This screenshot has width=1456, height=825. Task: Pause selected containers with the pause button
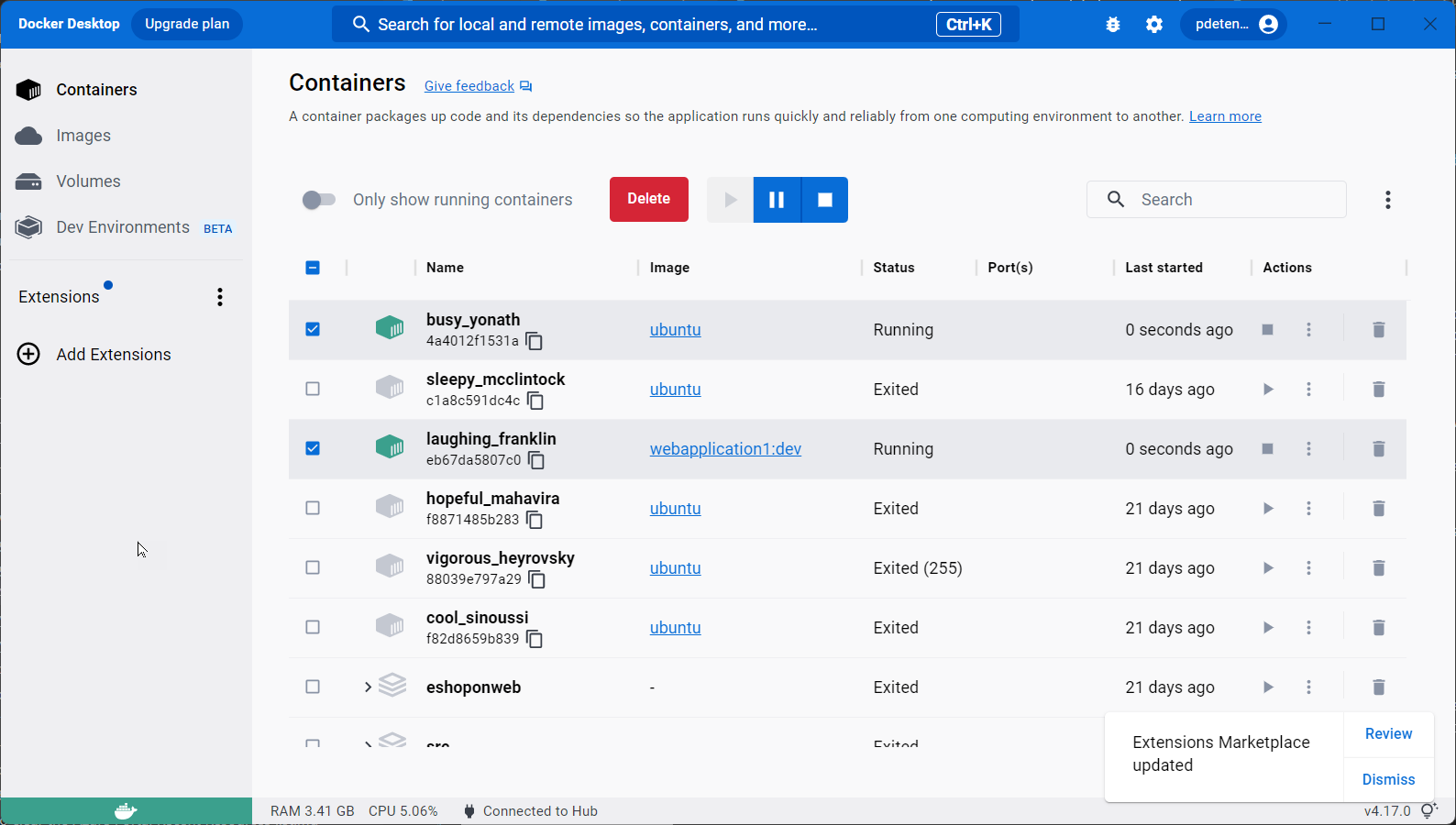(777, 200)
